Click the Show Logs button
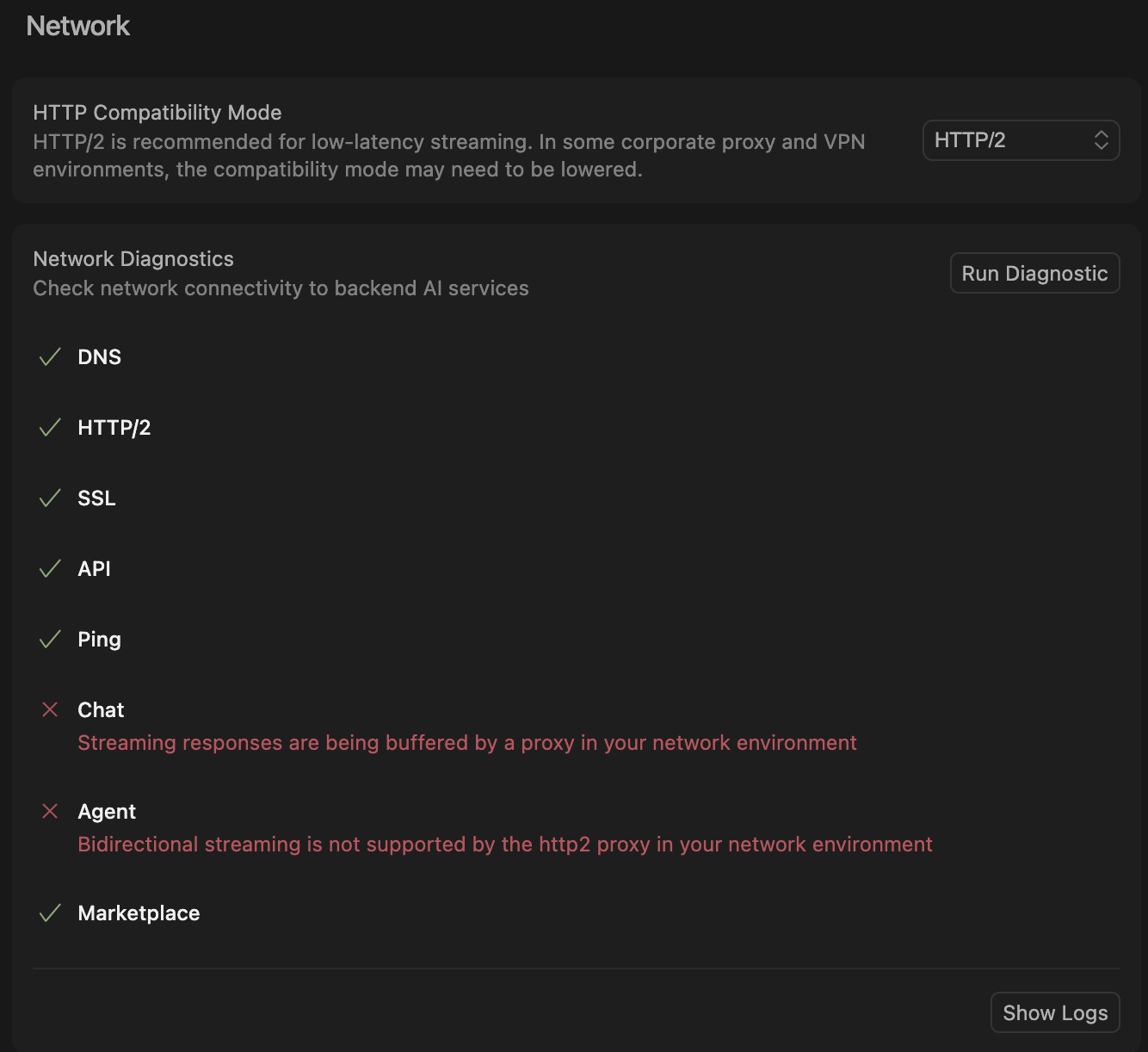This screenshot has width=1148, height=1052. tap(1054, 1013)
